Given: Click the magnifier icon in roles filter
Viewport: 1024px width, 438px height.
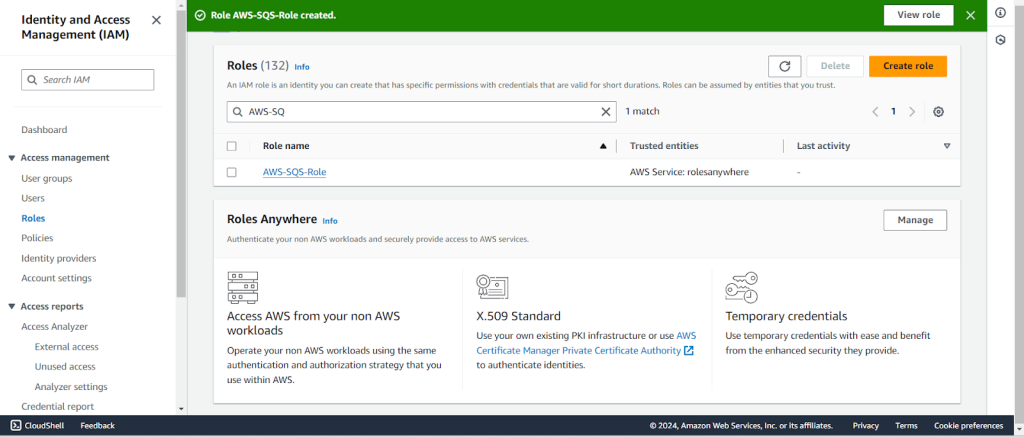Looking at the screenshot, I should click(238, 112).
